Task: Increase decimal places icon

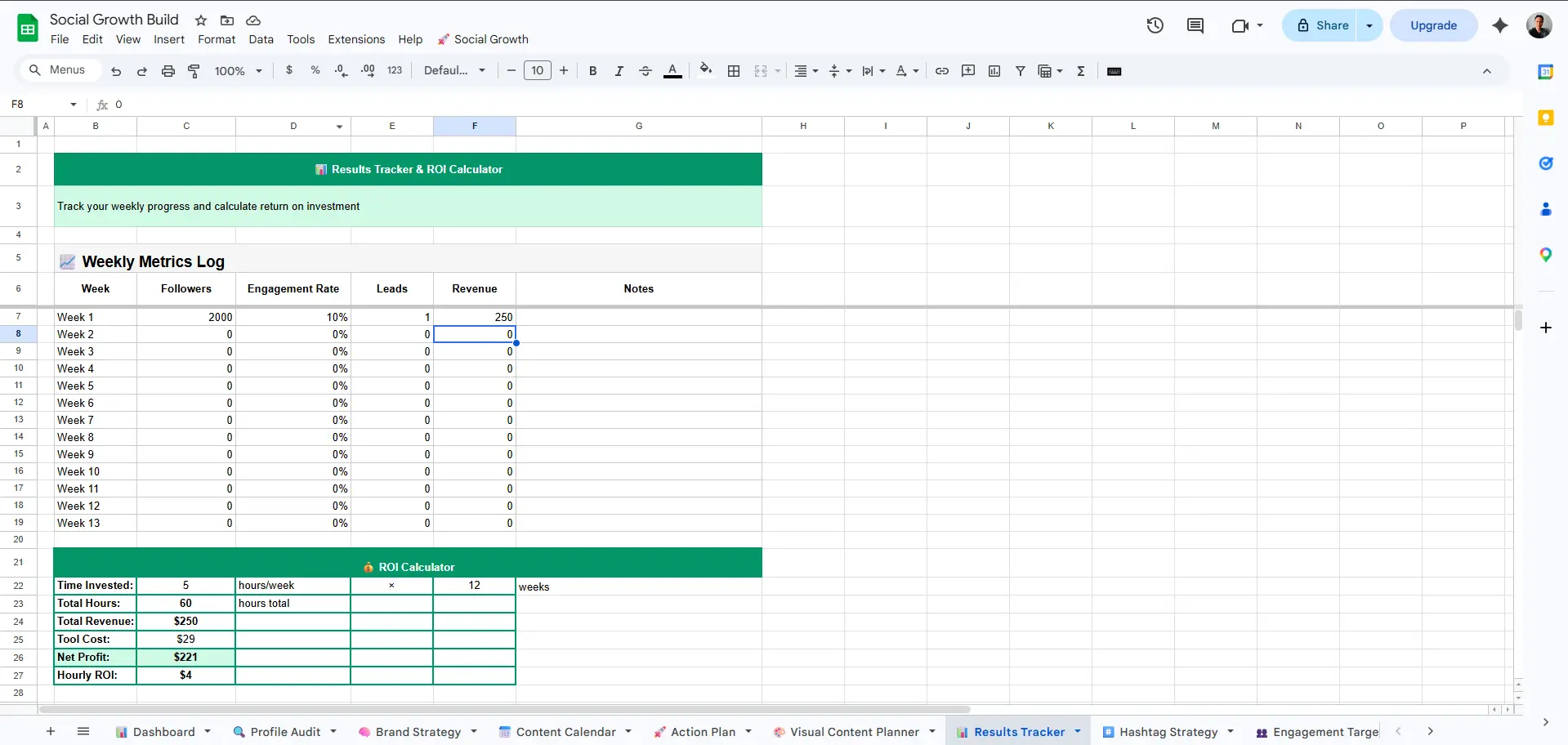Action: point(368,70)
